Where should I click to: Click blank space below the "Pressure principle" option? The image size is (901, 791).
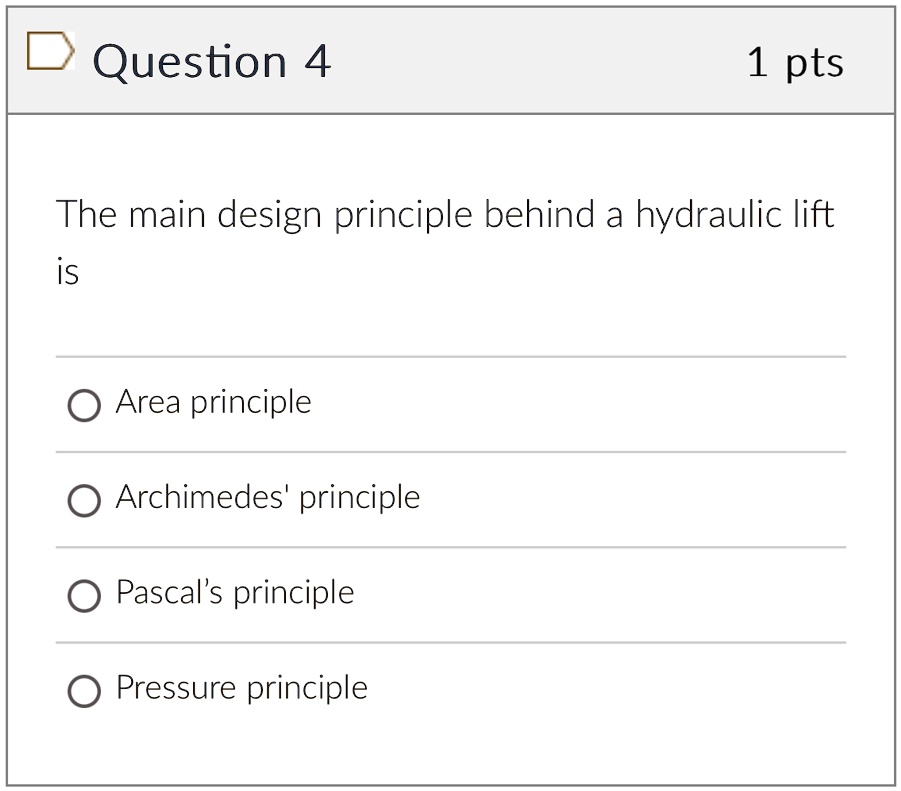pos(450,750)
